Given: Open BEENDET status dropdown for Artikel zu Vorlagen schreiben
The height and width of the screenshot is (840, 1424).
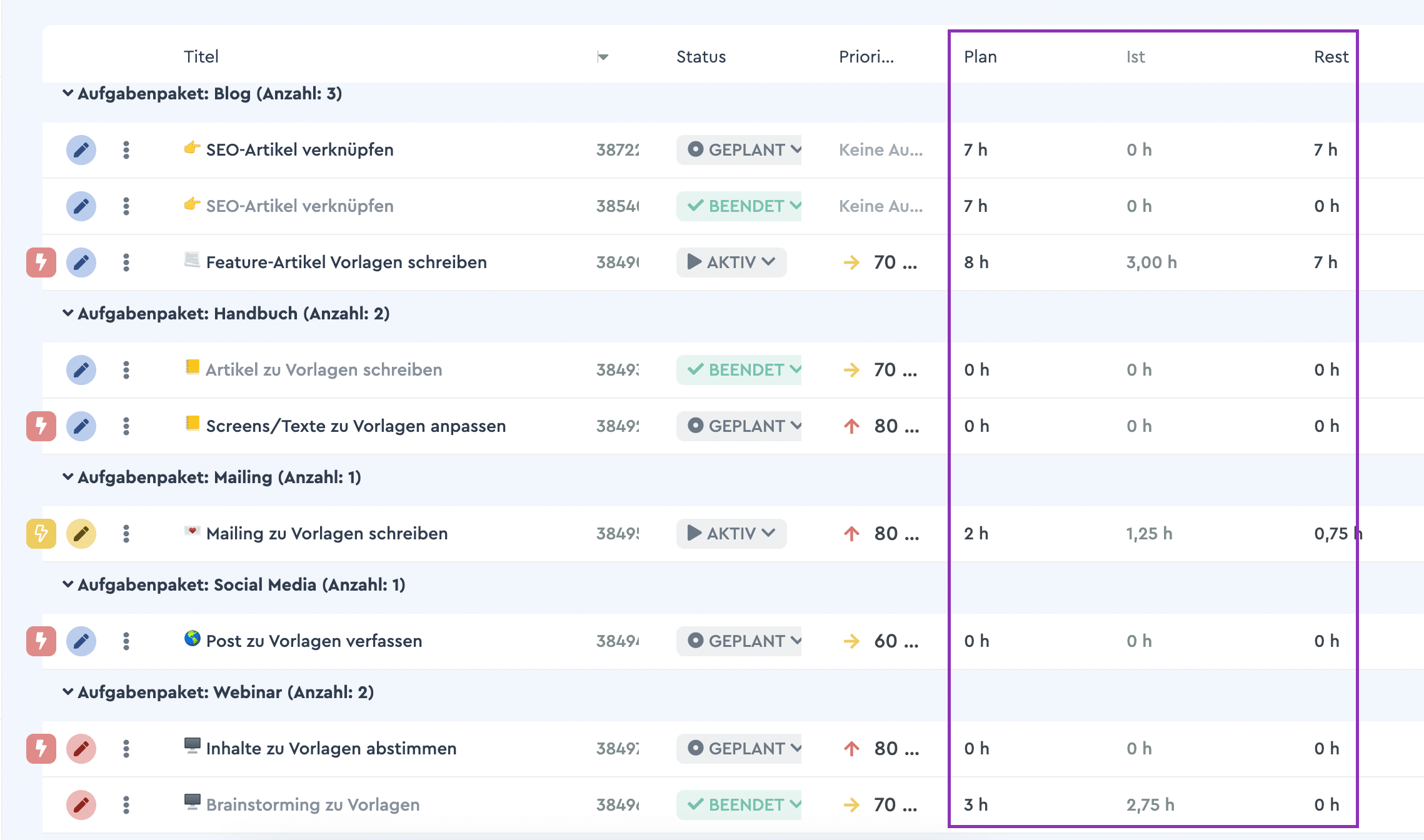Looking at the screenshot, I should (x=739, y=370).
